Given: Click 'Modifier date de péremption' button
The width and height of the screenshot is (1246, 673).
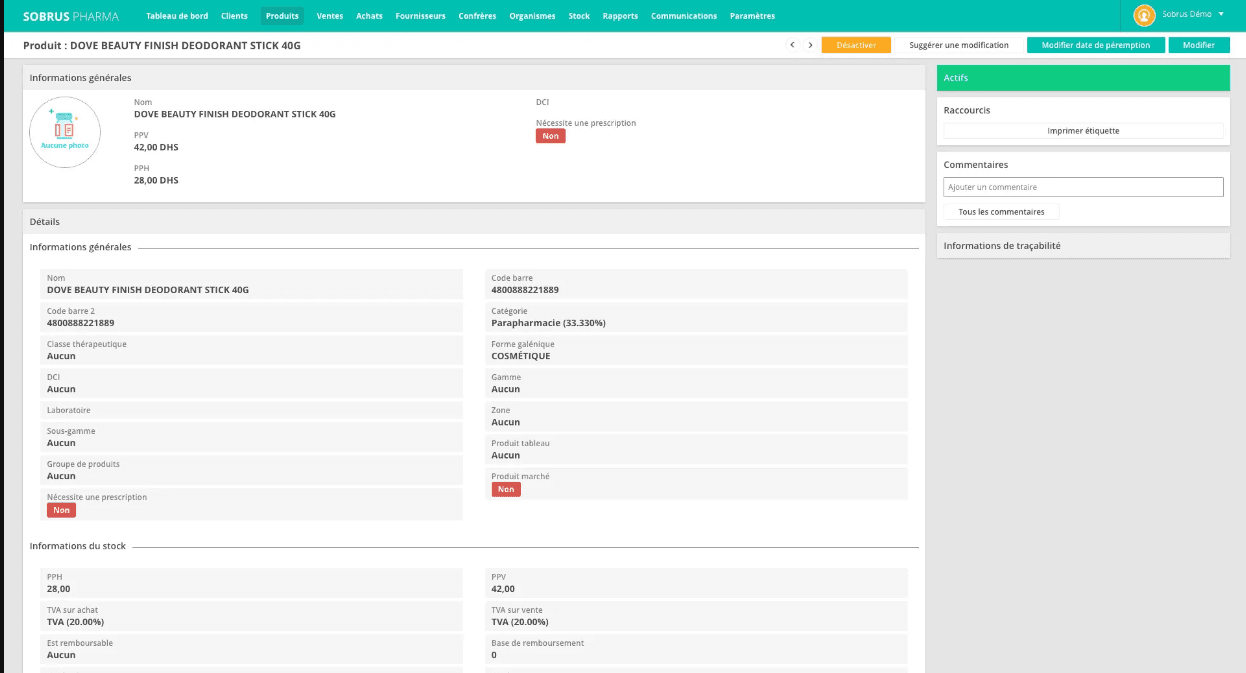Looking at the screenshot, I should click(x=1096, y=45).
